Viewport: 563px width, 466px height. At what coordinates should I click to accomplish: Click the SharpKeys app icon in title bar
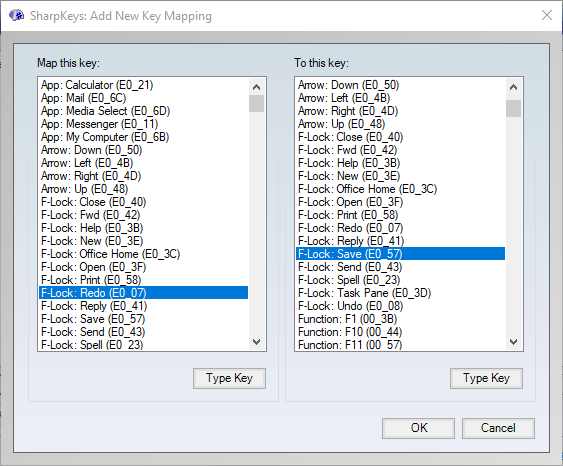pos(17,15)
